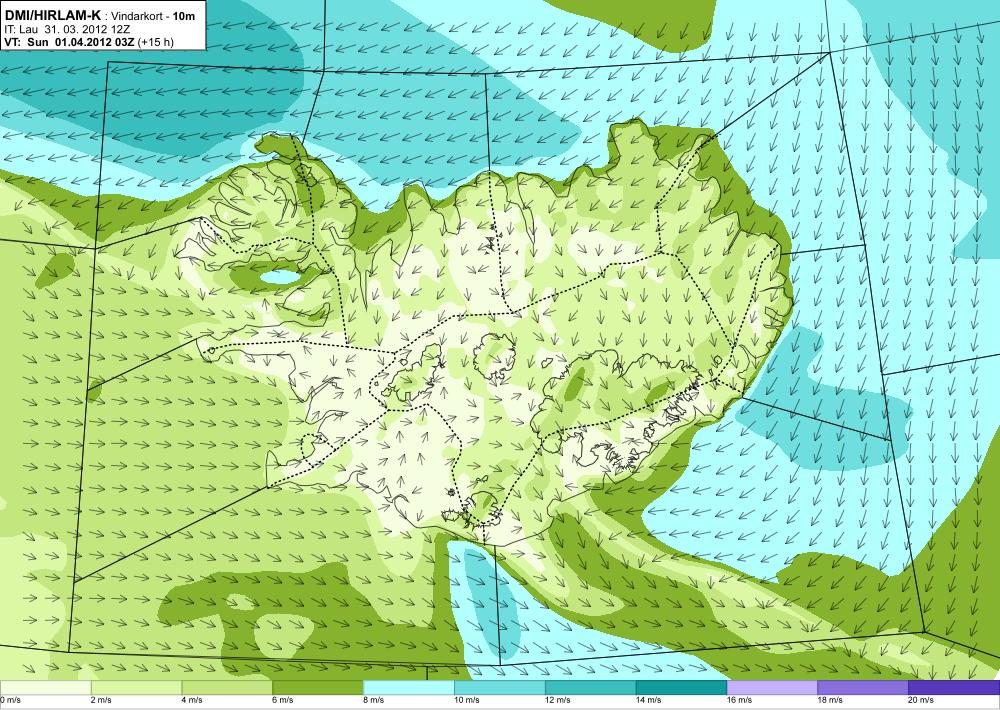This screenshot has height=710, width=1000.
Task: Select the 'Vindarkort - 10m' label
Action: [153, 17]
